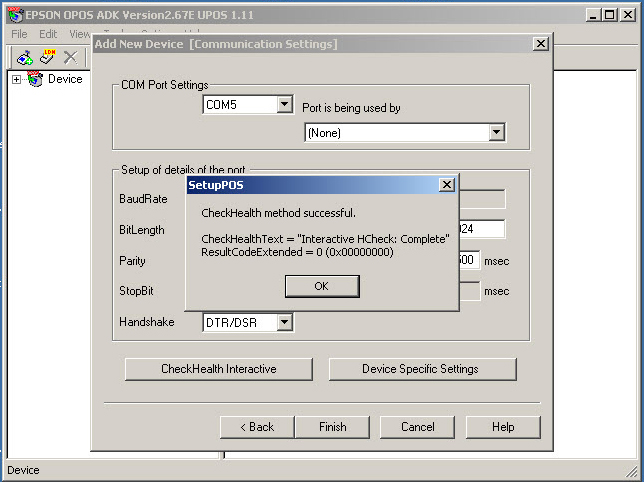This screenshot has height=482, width=644.
Task: Open the View menu
Action: pyautogui.click(x=80, y=34)
